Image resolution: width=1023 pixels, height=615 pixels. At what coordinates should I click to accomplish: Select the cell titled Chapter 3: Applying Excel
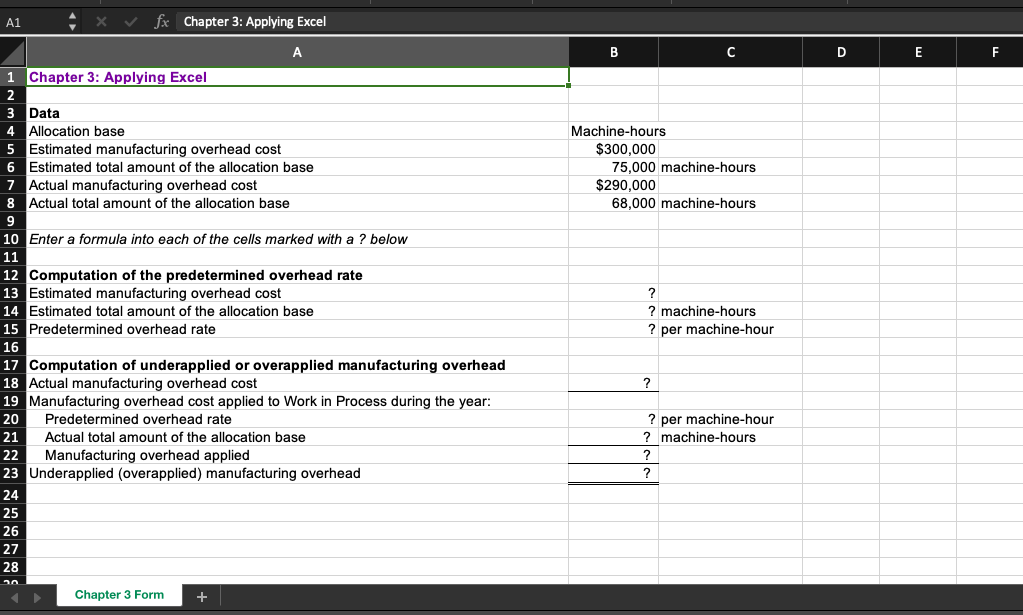pos(297,76)
